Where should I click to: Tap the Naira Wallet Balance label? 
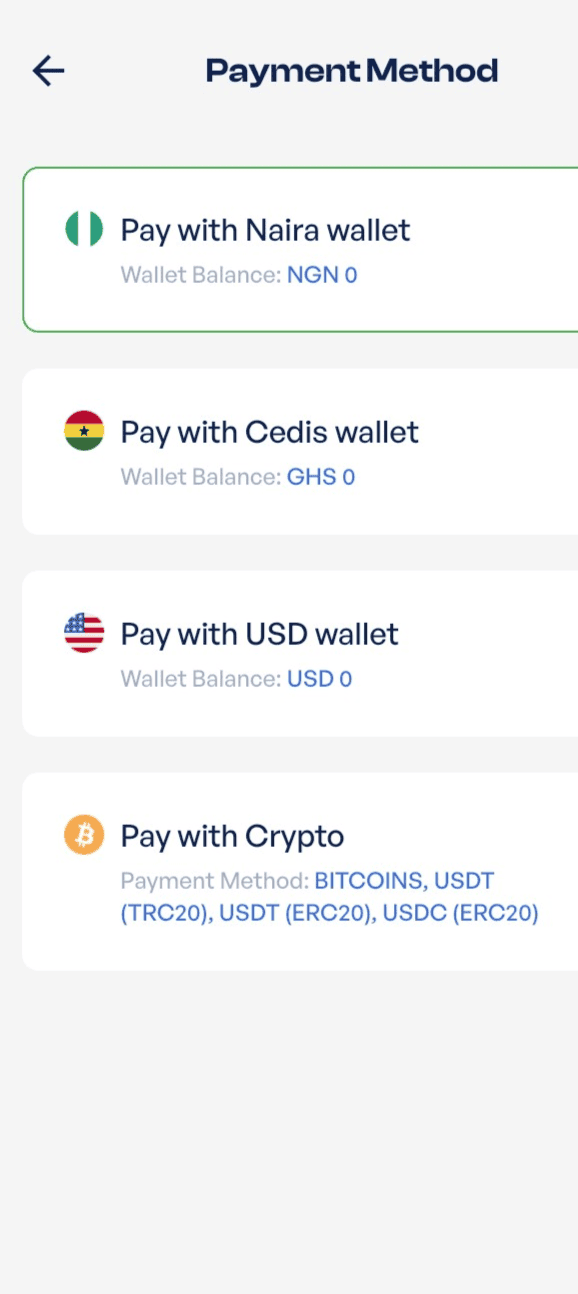click(201, 274)
